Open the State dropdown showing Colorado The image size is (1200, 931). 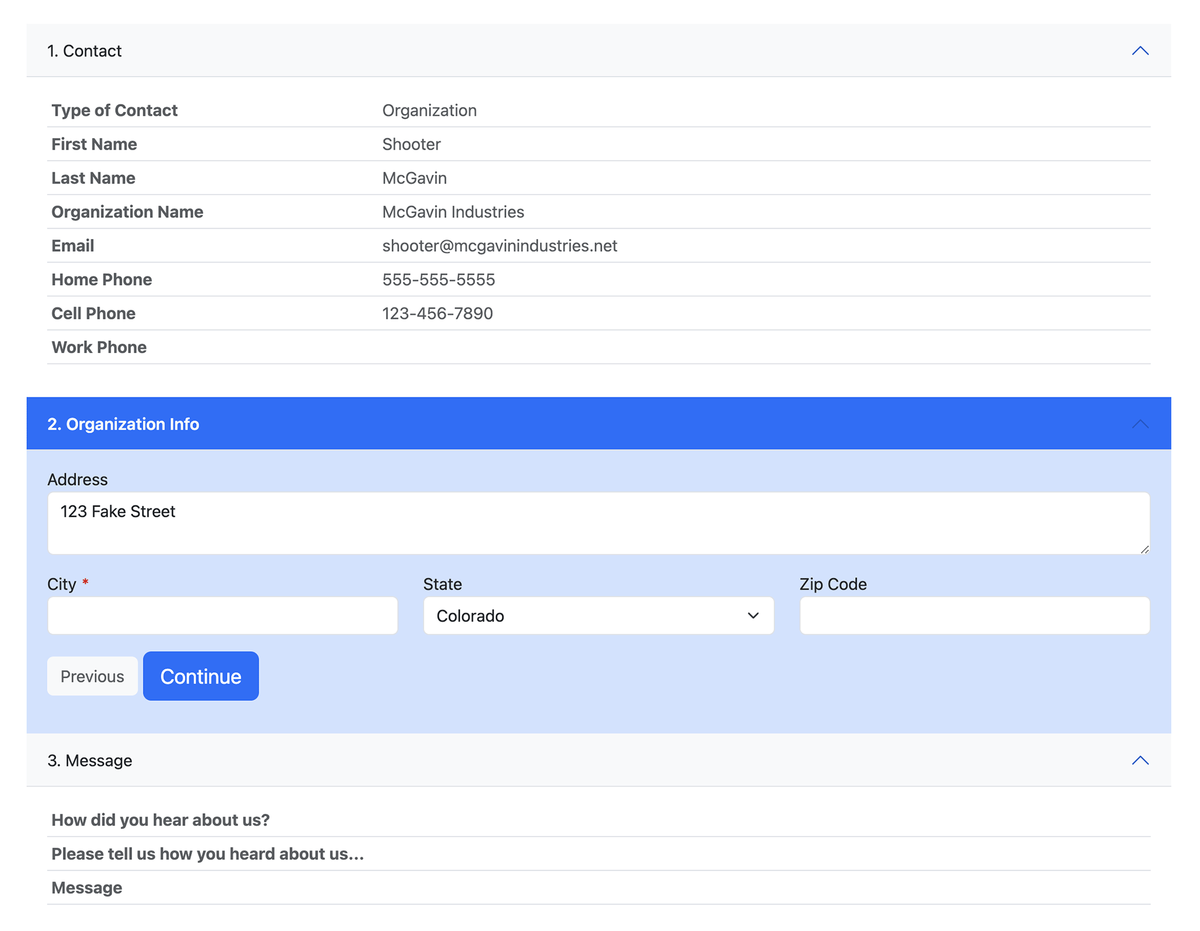point(599,616)
